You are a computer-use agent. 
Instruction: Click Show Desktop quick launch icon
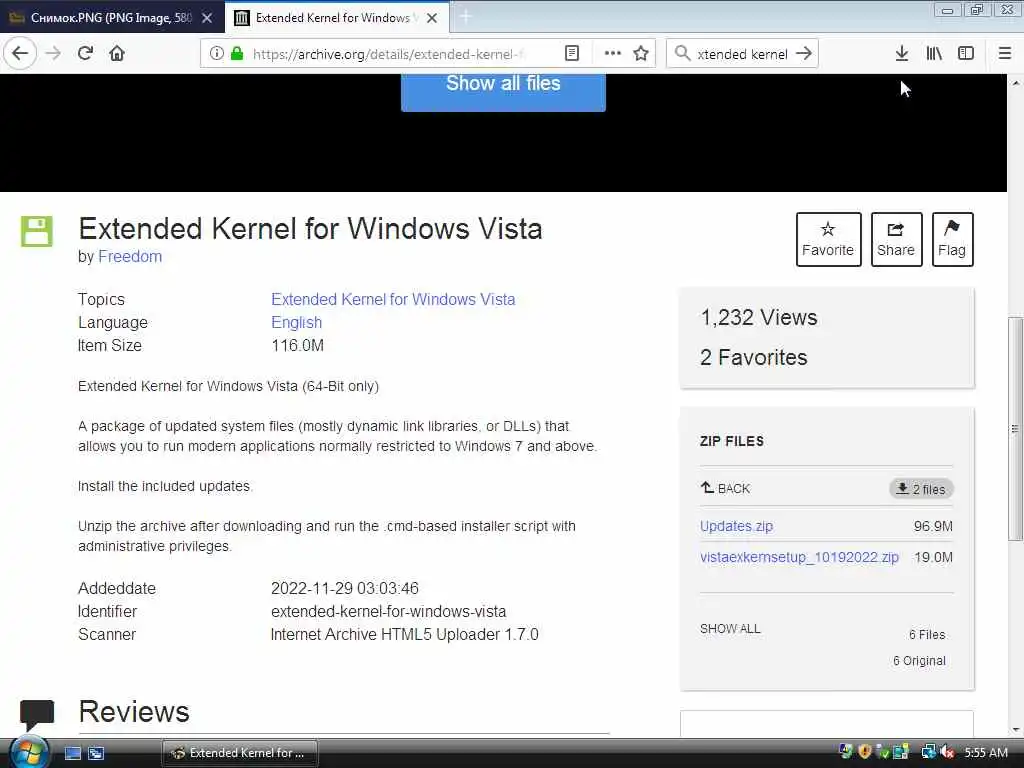[72, 754]
